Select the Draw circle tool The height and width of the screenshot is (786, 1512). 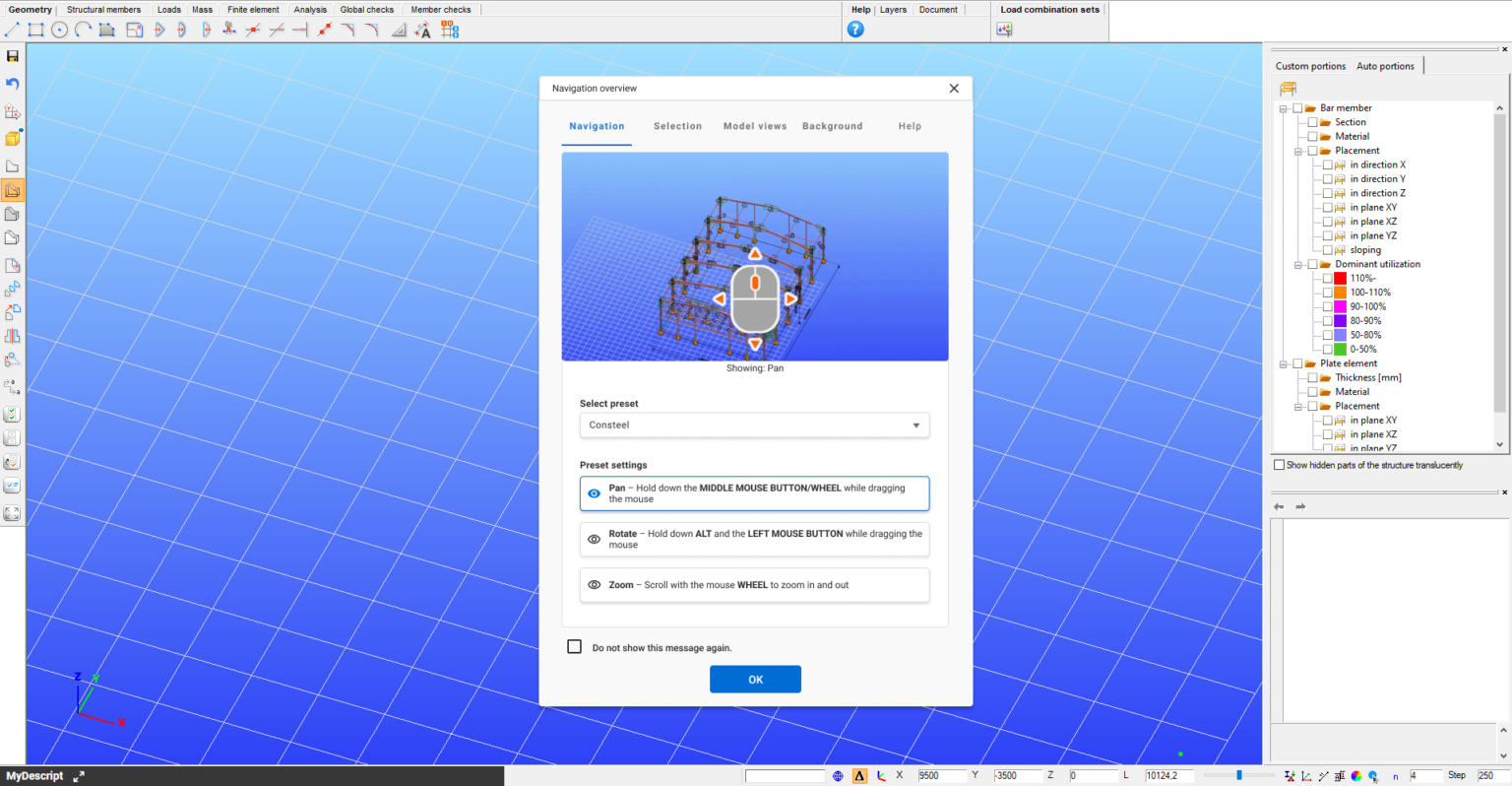[x=60, y=30]
